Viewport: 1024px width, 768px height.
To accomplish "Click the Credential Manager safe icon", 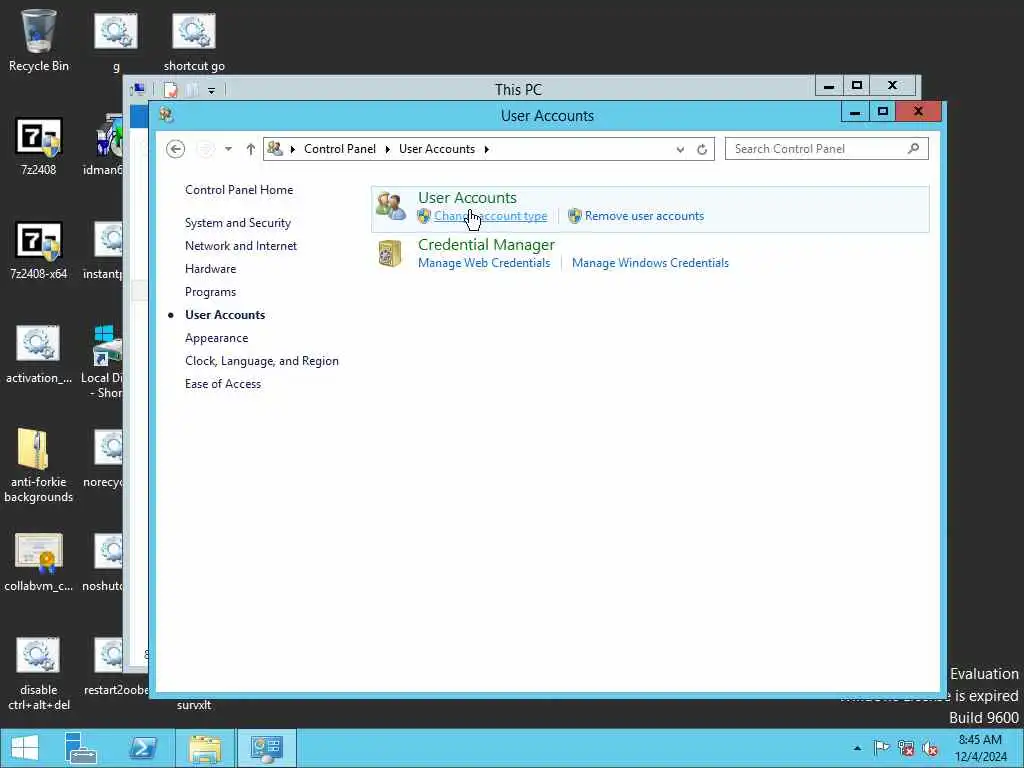I will (x=390, y=253).
